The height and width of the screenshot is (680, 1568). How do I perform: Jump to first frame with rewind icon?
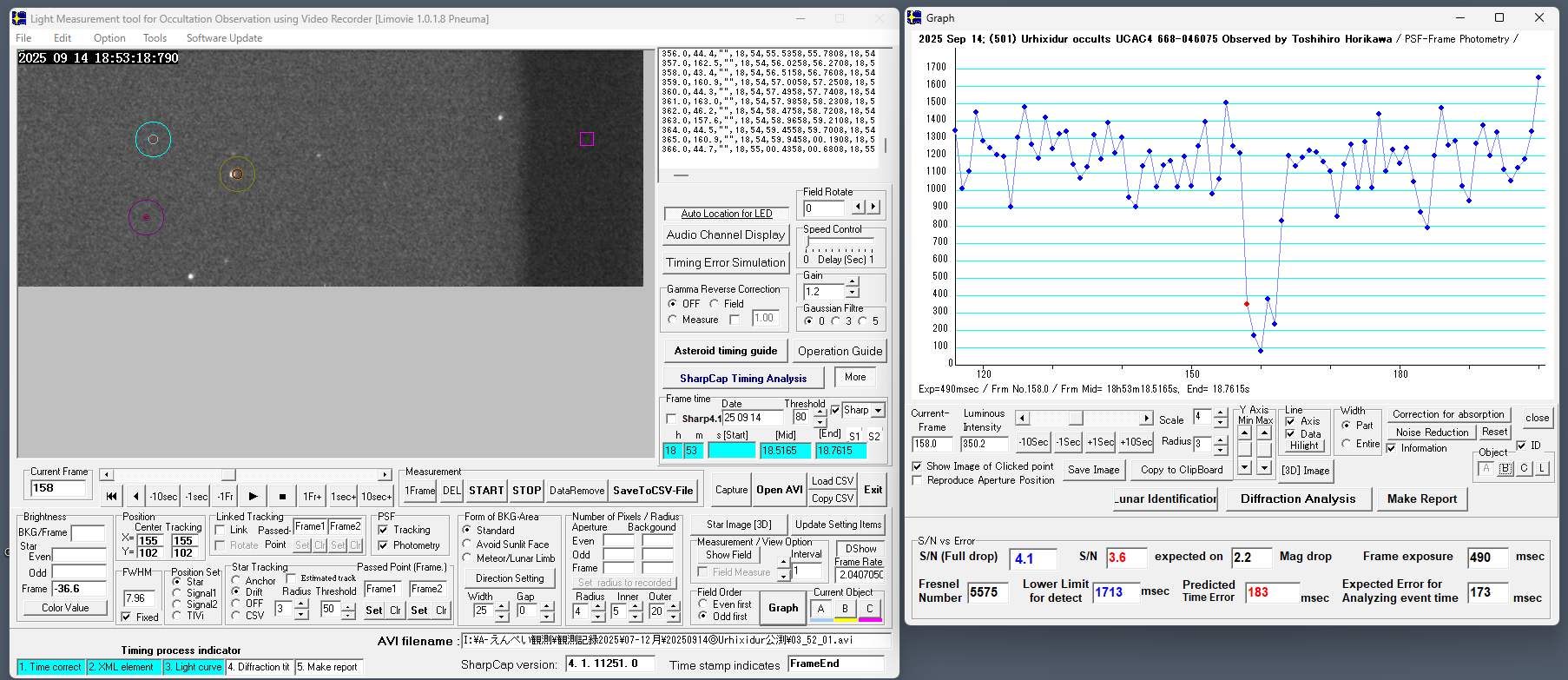112,497
